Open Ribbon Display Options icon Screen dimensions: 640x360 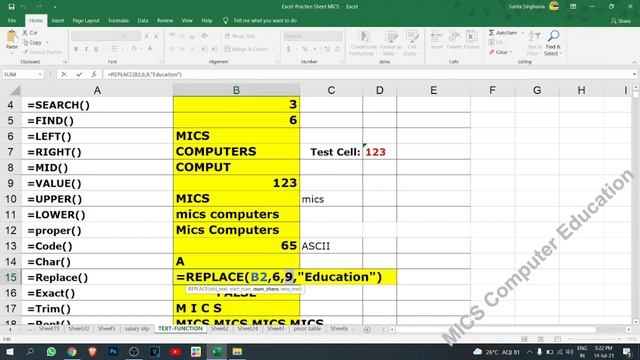click(573, 7)
